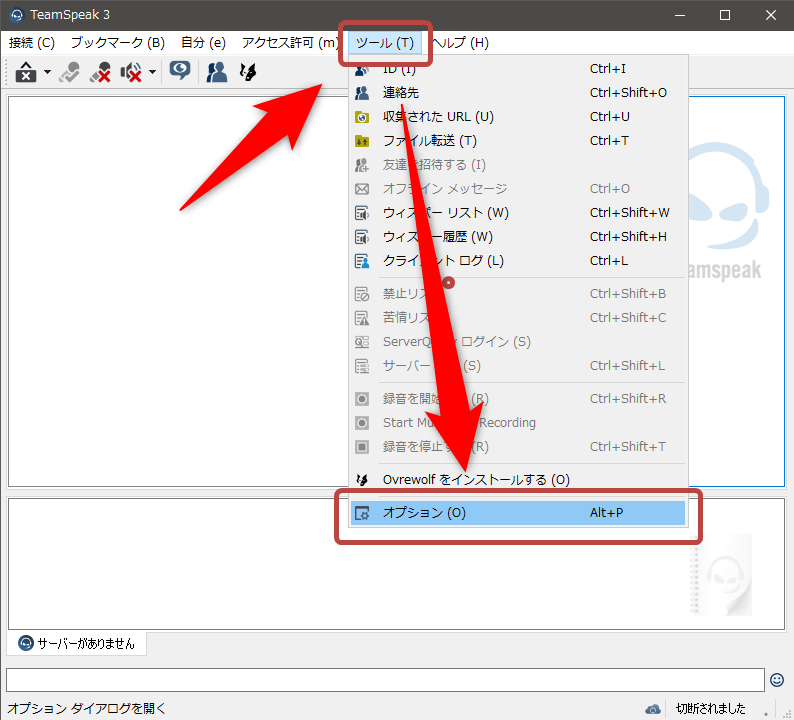794x720 pixels.
Task: Open the contacts toolbar icon
Action: (x=217, y=72)
